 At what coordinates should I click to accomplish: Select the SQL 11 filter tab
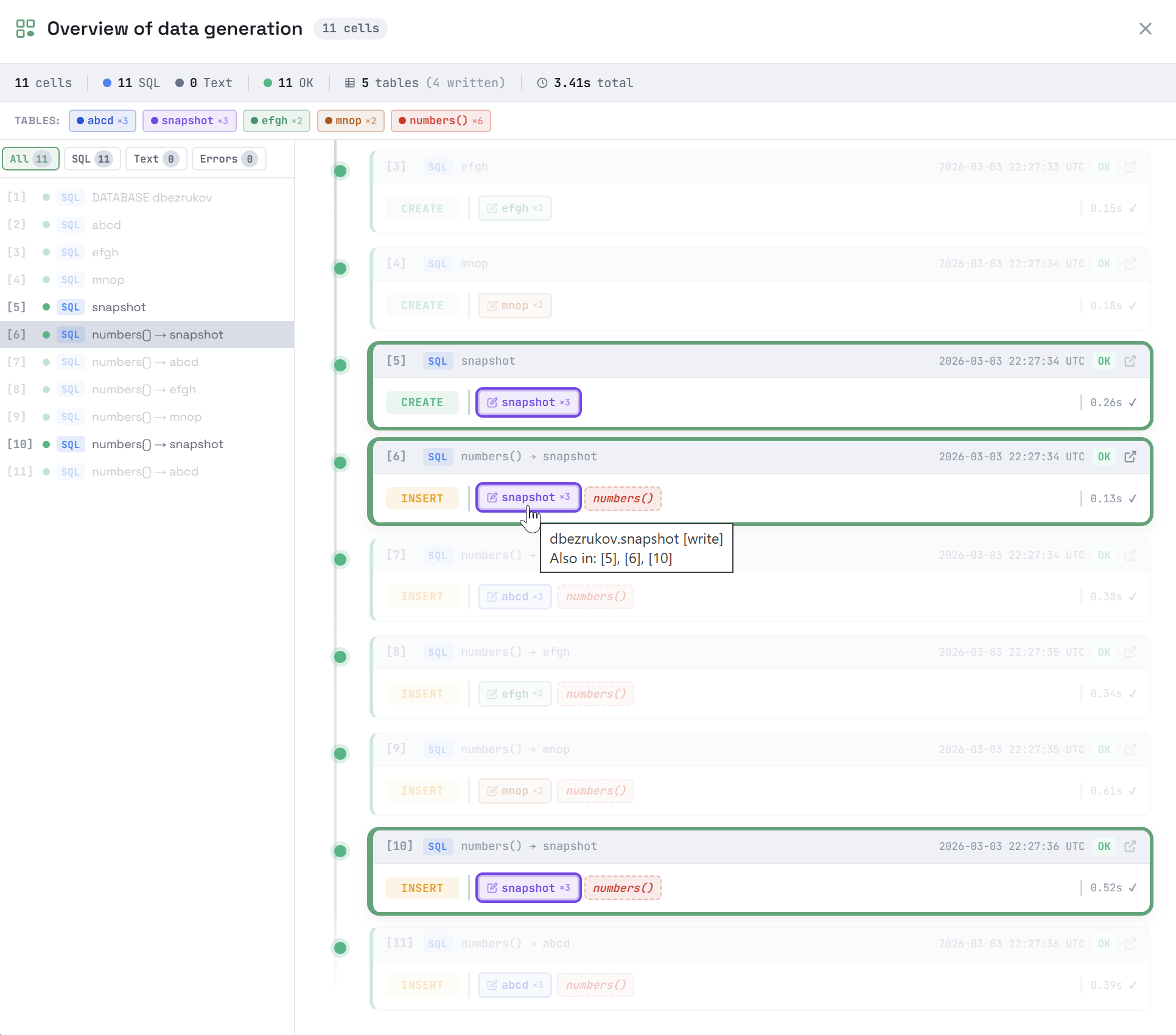click(x=93, y=159)
